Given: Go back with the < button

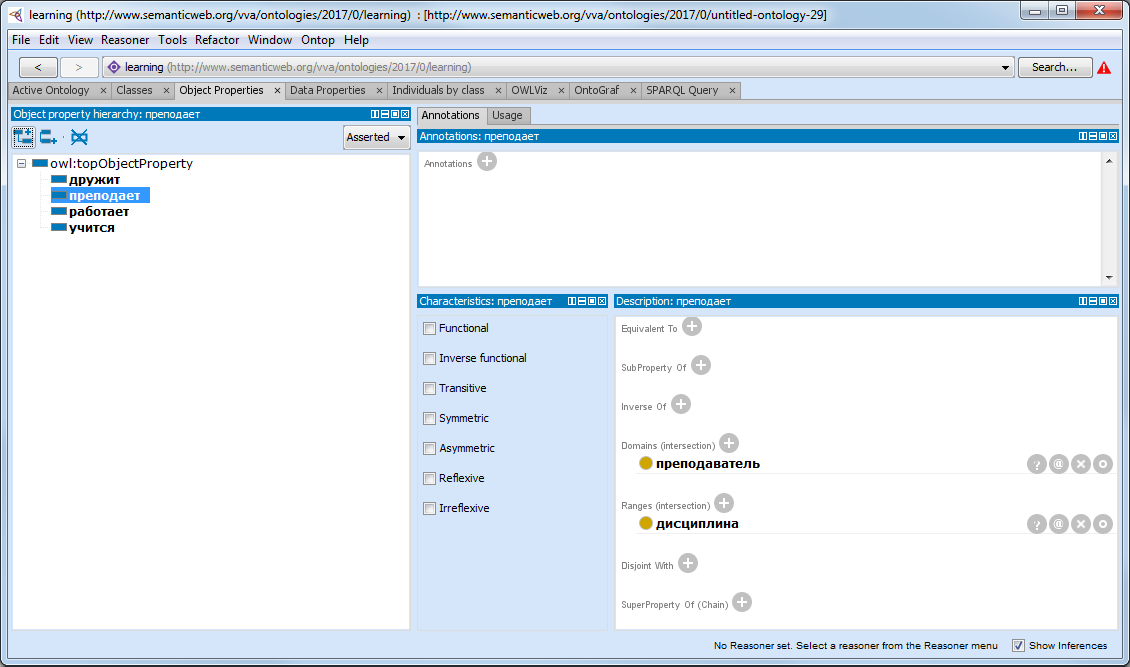Looking at the screenshot, I should (38, 67).
